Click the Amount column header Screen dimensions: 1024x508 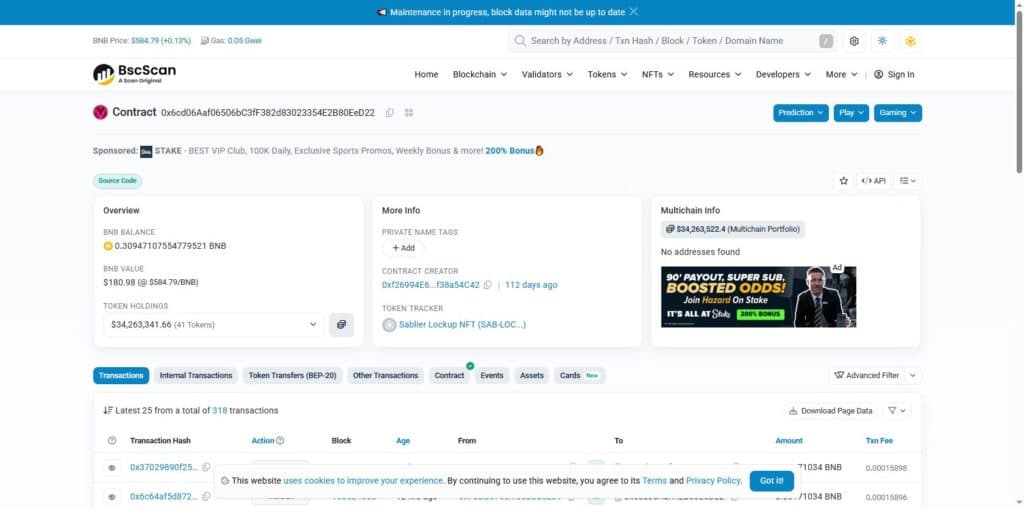pos(789,441)
